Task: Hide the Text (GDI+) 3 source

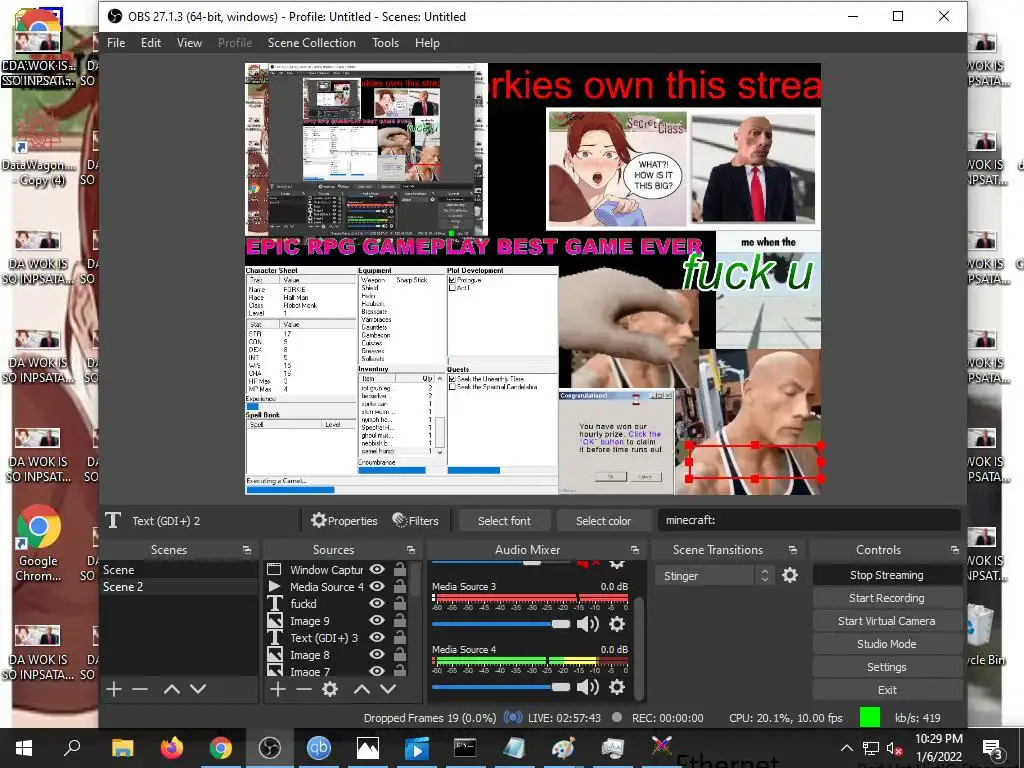Action: pyautogui.click(x=377, y=637)
